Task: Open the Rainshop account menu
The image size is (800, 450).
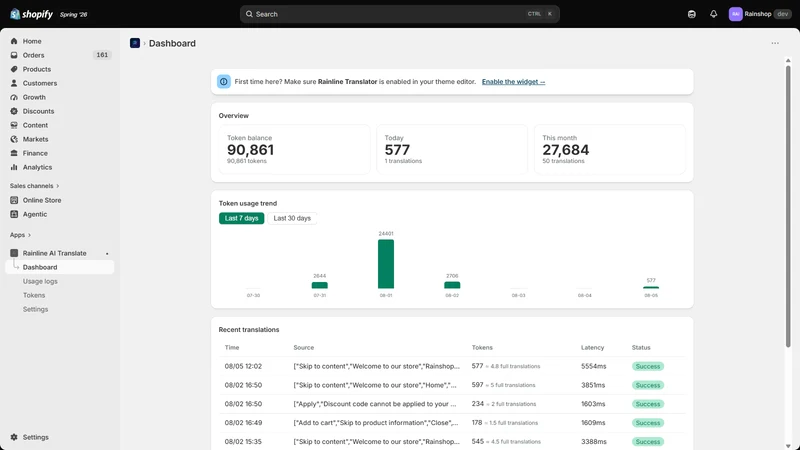Action: click(x=759, y=14)
